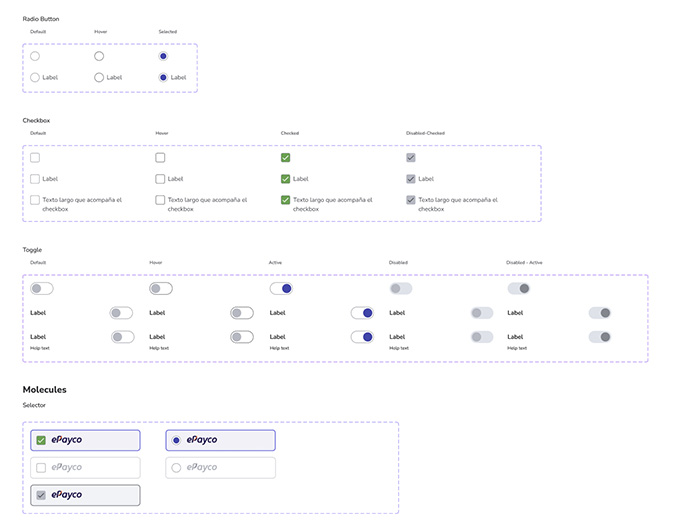Turn off the unlabeled Active toggle
680x528 pixels.
tap(281, 289)
